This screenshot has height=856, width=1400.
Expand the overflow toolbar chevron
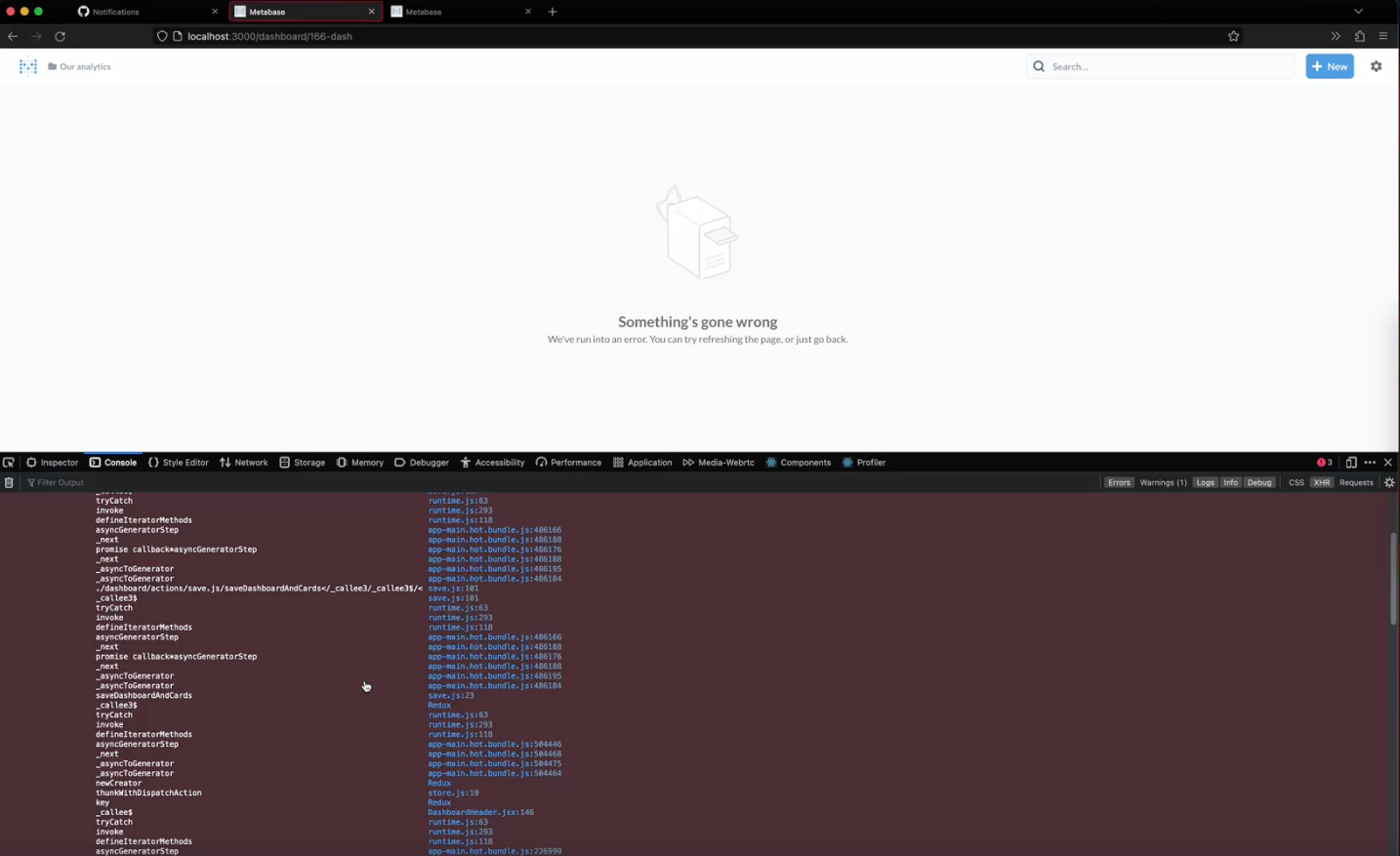1336,36
